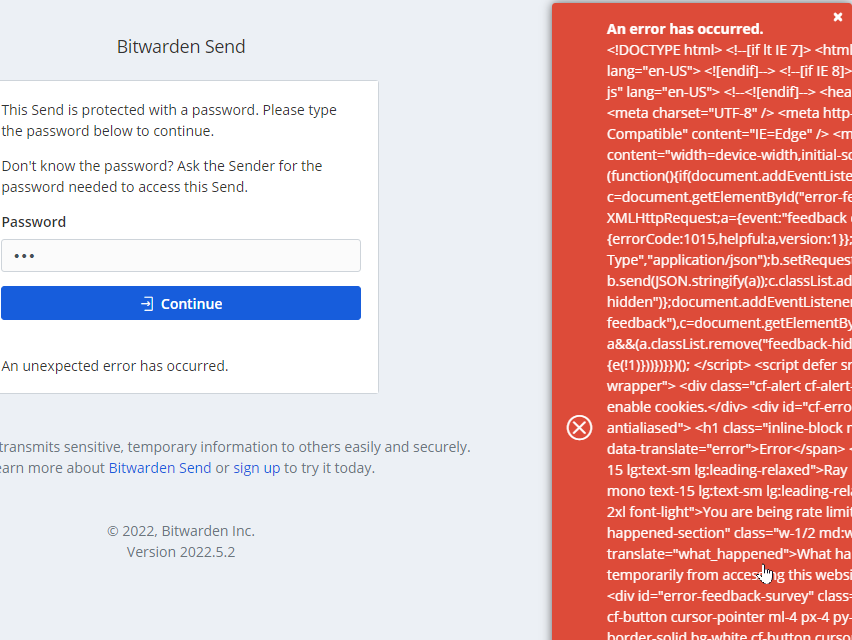Select the unexpected error message text
852x640 pixels.
click(114, 365)
